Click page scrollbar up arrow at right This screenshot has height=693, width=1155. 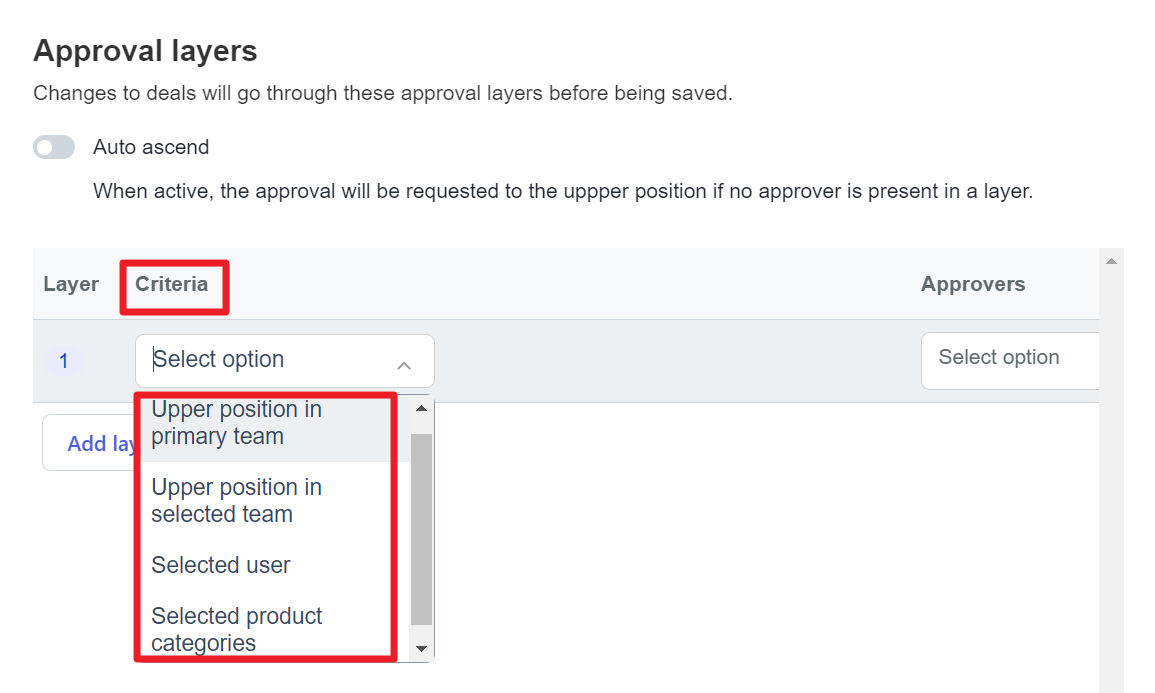click(x=1112, y=261)
